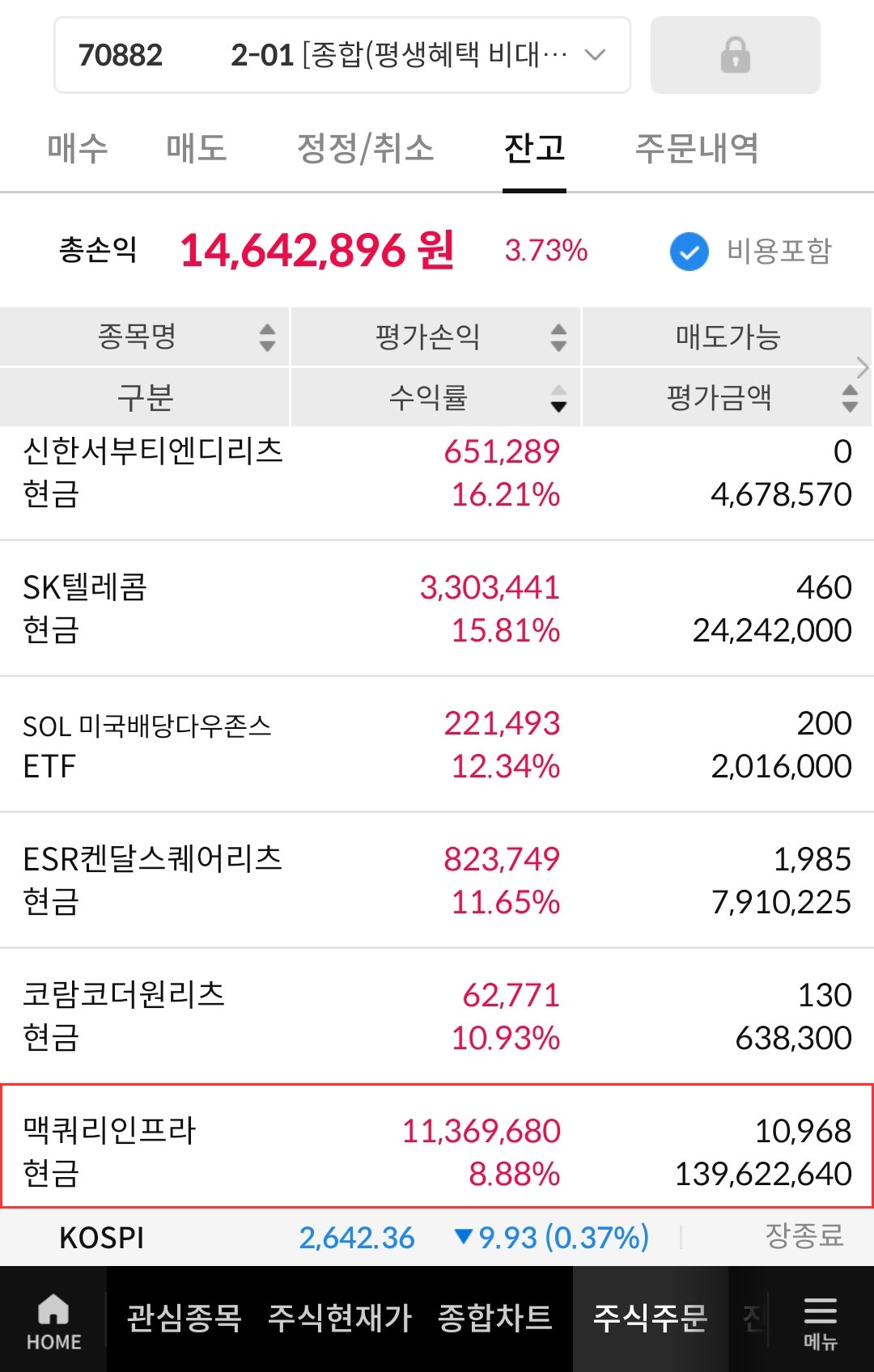Screen dimensions: 874x1372
Task: Open the 주문내역 tab
Action: coord(696,149)
